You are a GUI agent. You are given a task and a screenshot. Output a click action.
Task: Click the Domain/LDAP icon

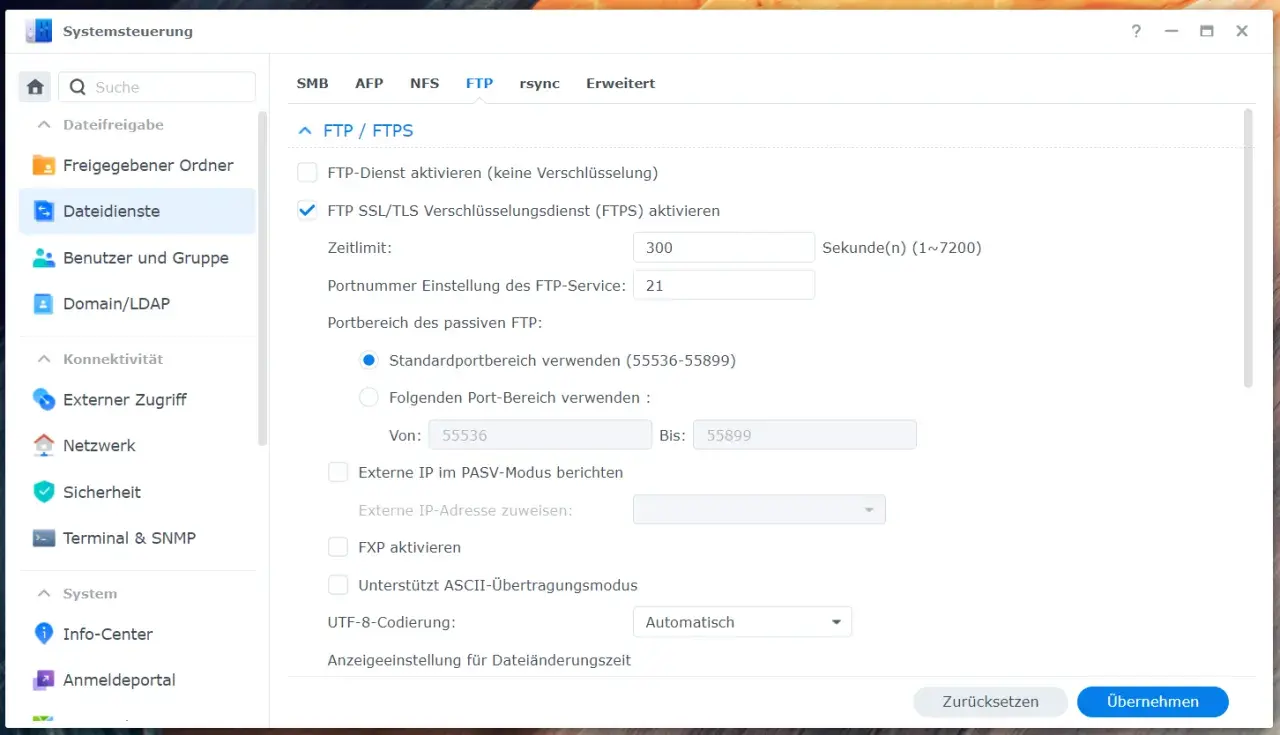point(43,304)
